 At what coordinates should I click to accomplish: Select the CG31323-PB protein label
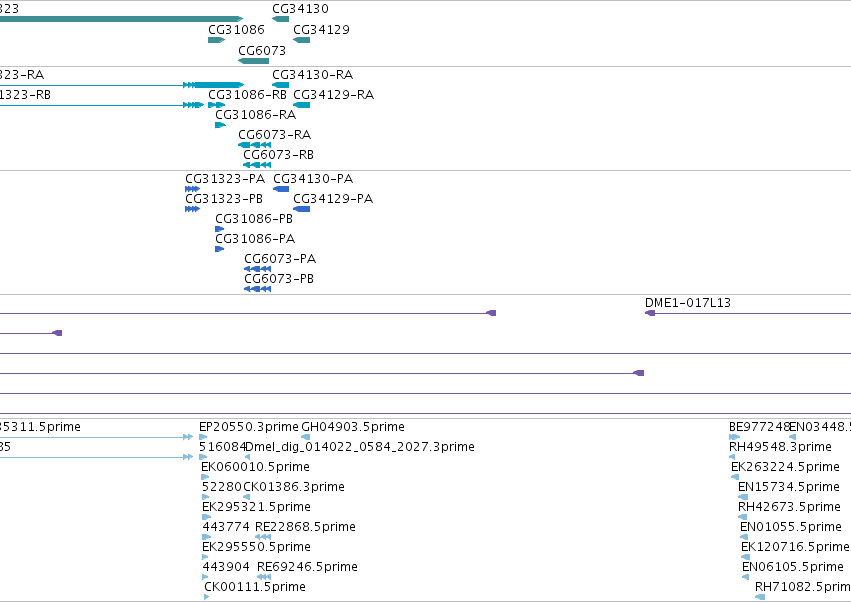(224, 199)
